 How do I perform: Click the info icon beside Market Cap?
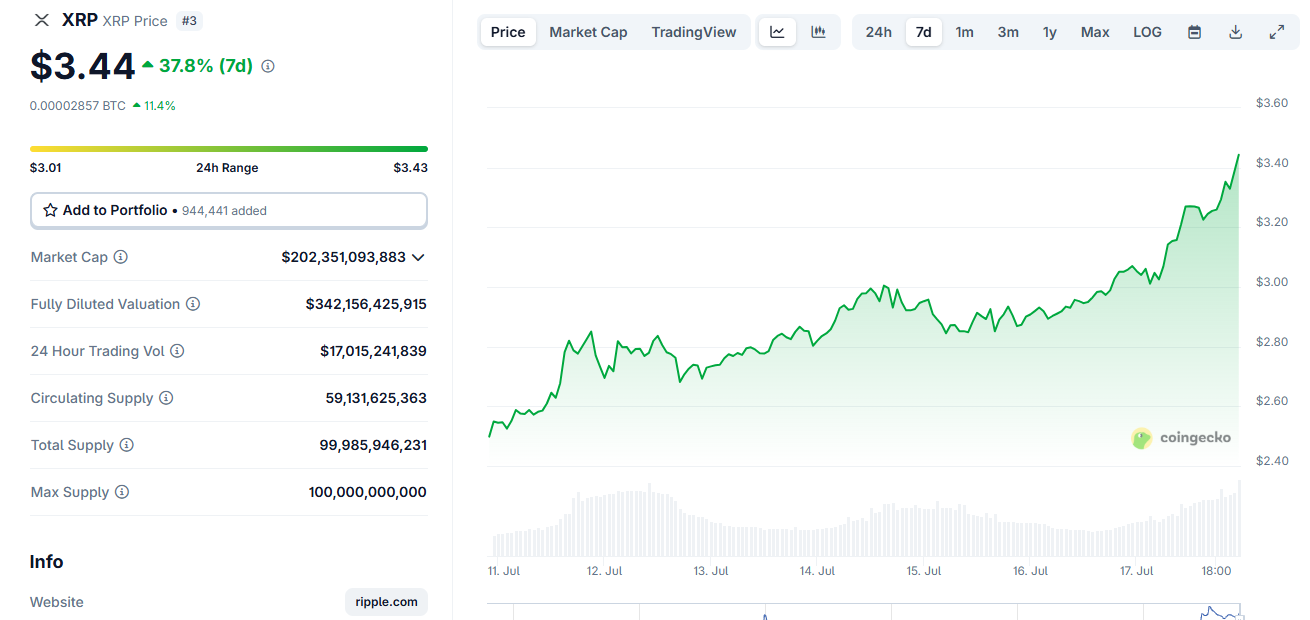coord(121,257)
